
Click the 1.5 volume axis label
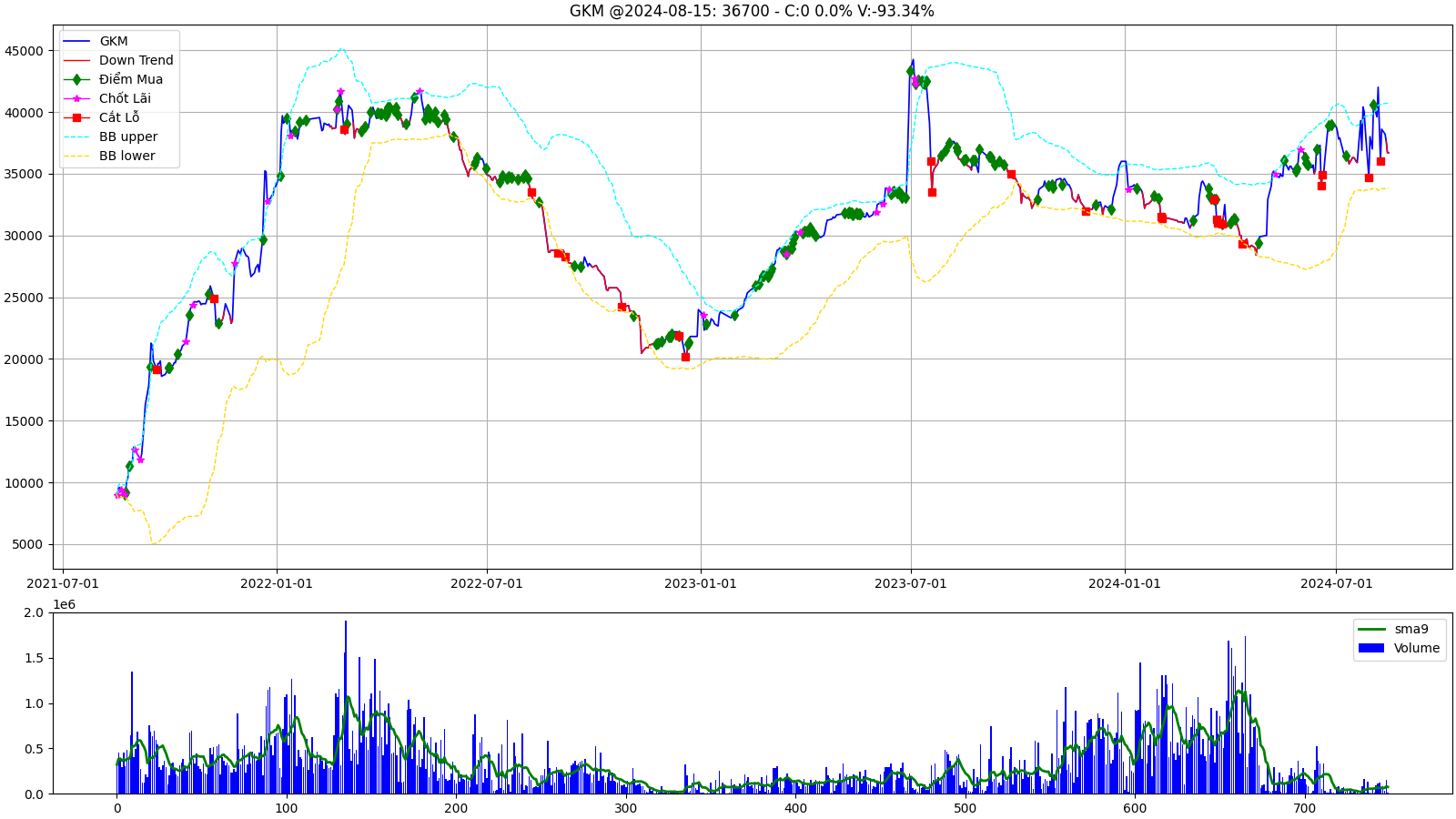pyautogui.click(x=34, y=658)
